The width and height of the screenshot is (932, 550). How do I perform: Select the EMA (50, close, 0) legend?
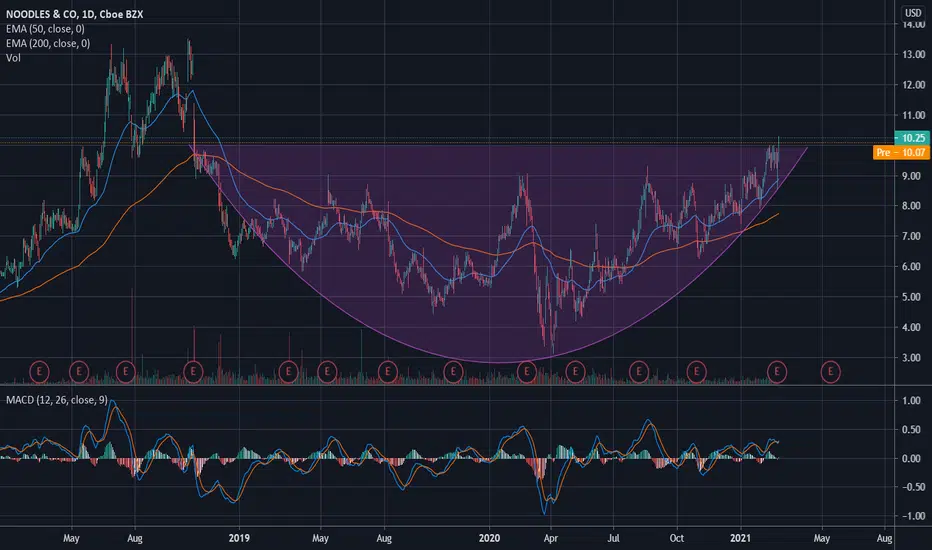[x=45, y=29]
